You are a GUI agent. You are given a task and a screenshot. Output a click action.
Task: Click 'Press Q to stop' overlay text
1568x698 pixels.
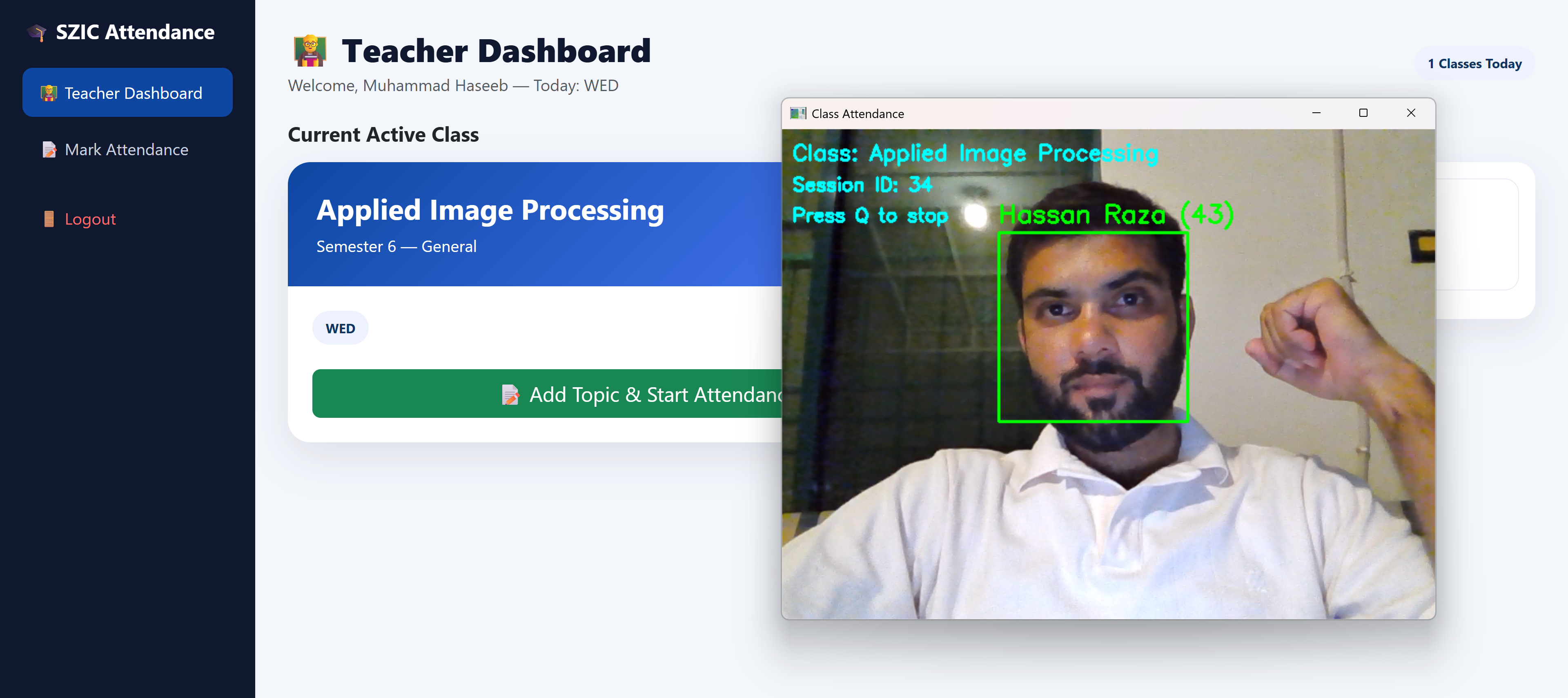coord(870,216)
